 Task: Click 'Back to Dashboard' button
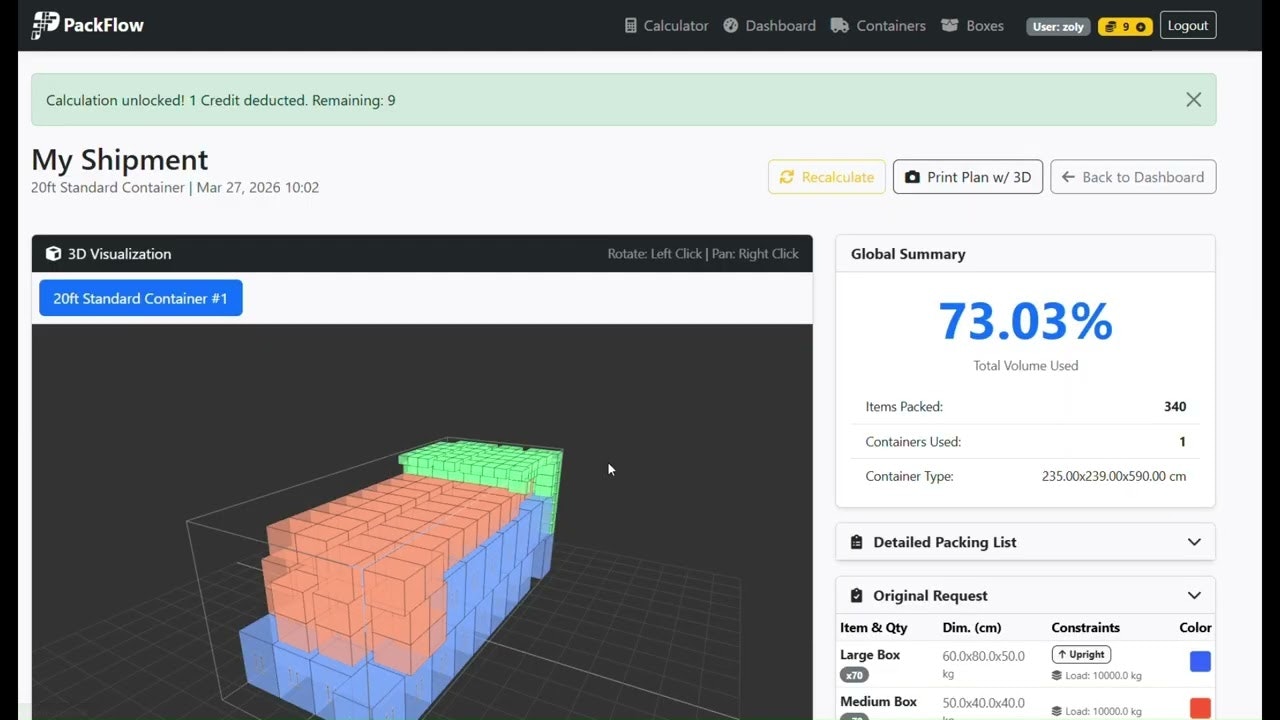[1133, 177]
